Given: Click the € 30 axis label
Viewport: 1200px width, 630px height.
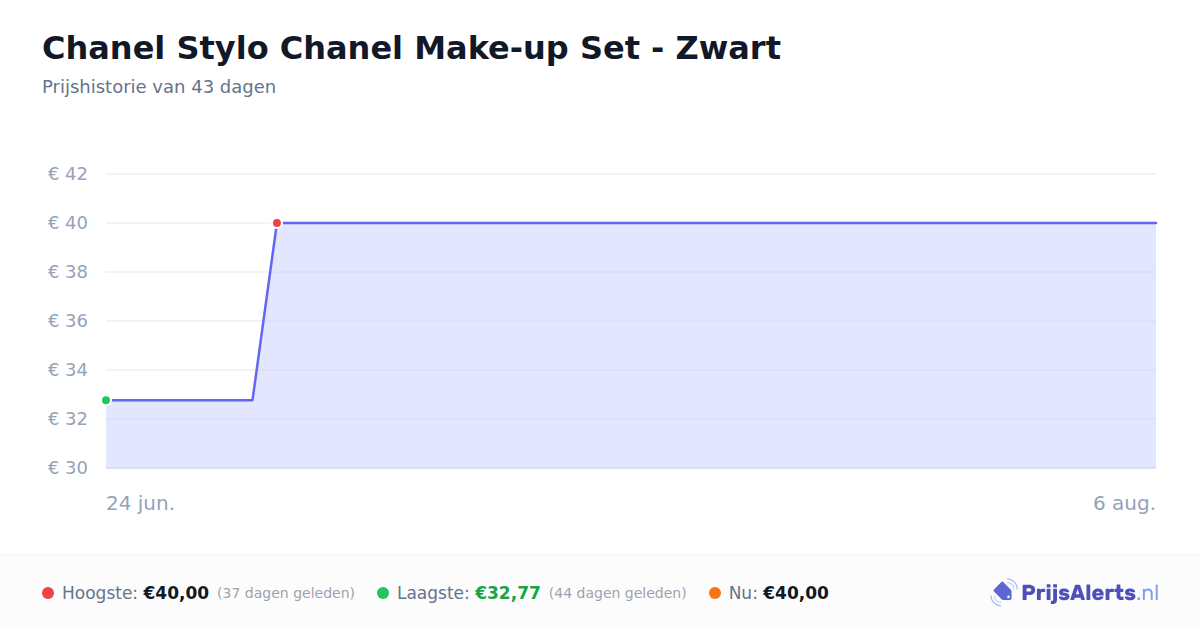Looking at the screenshot, I should [68, 468].
